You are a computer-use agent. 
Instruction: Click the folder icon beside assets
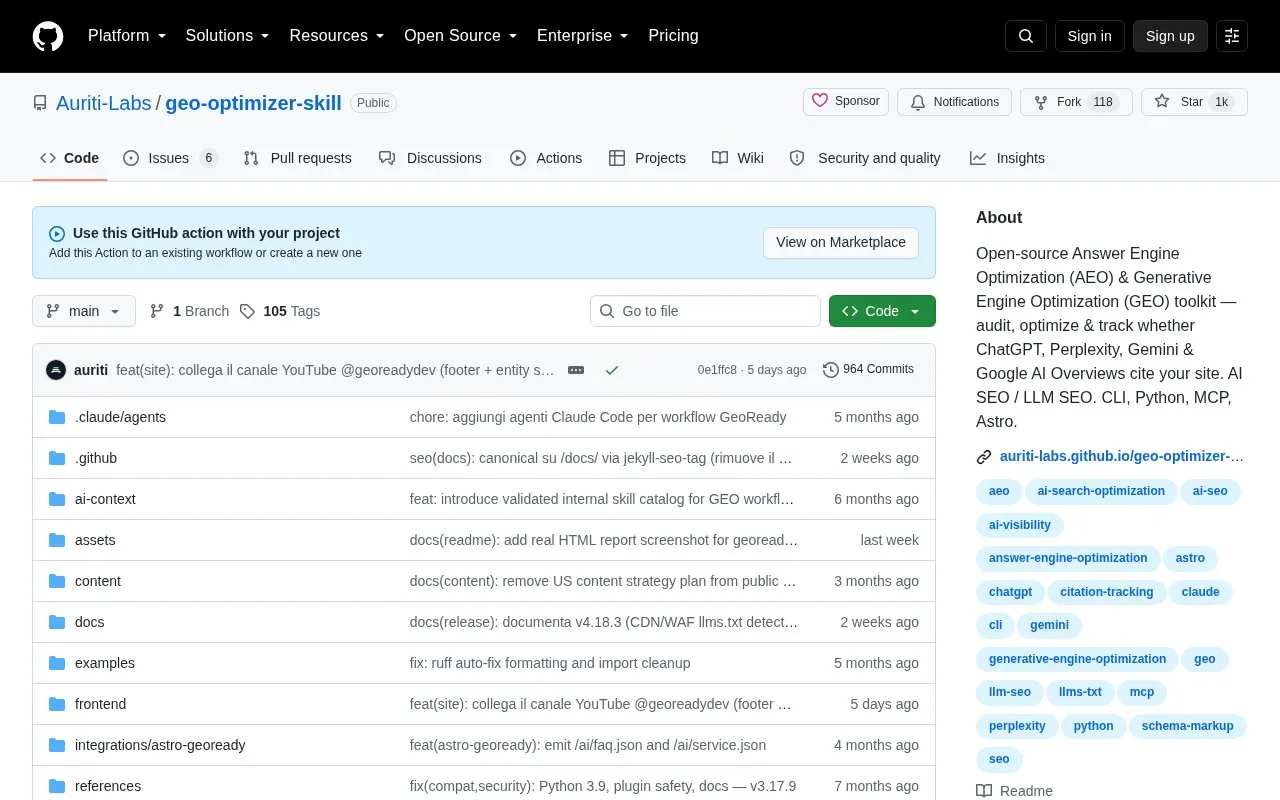(x=57, y=540)
